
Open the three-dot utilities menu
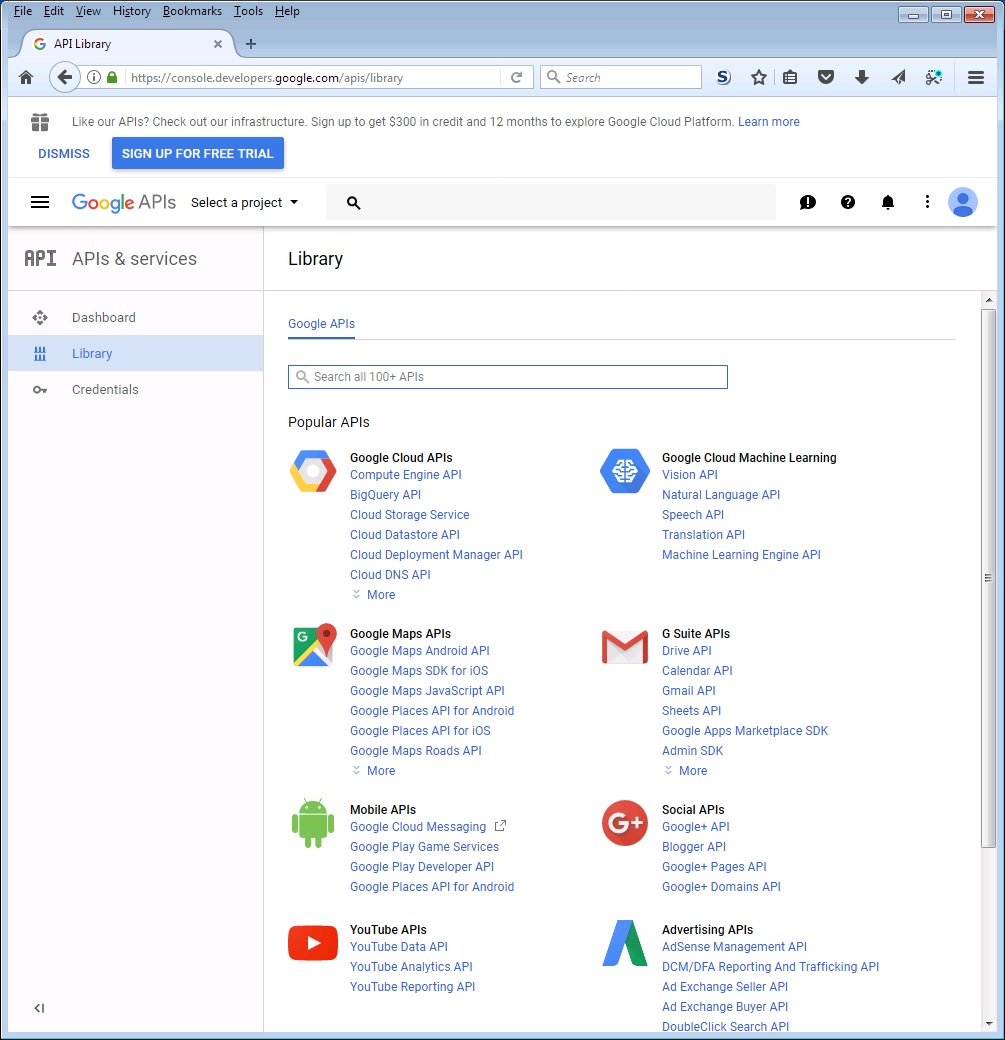(927, 202)
